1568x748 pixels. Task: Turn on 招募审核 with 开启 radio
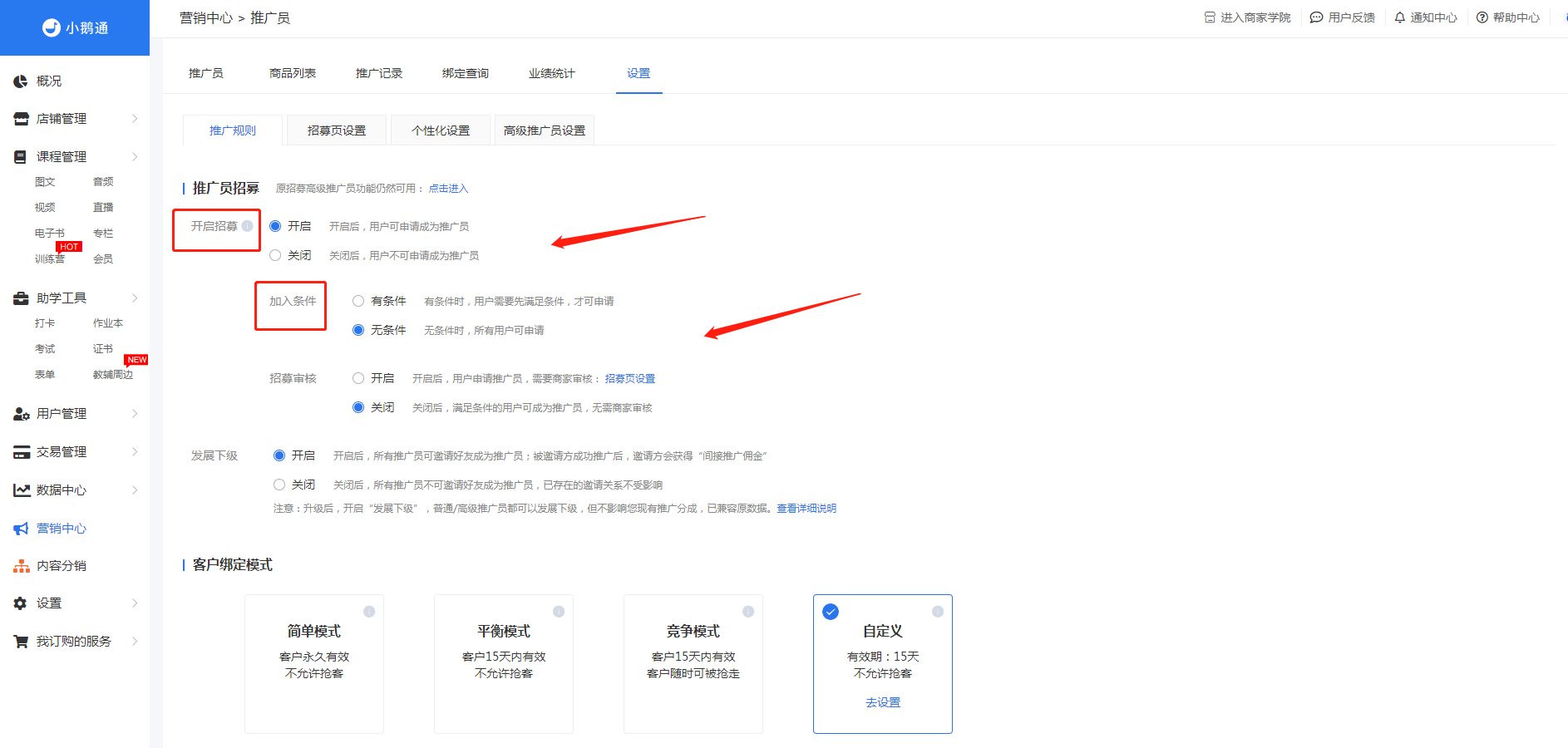358,378
